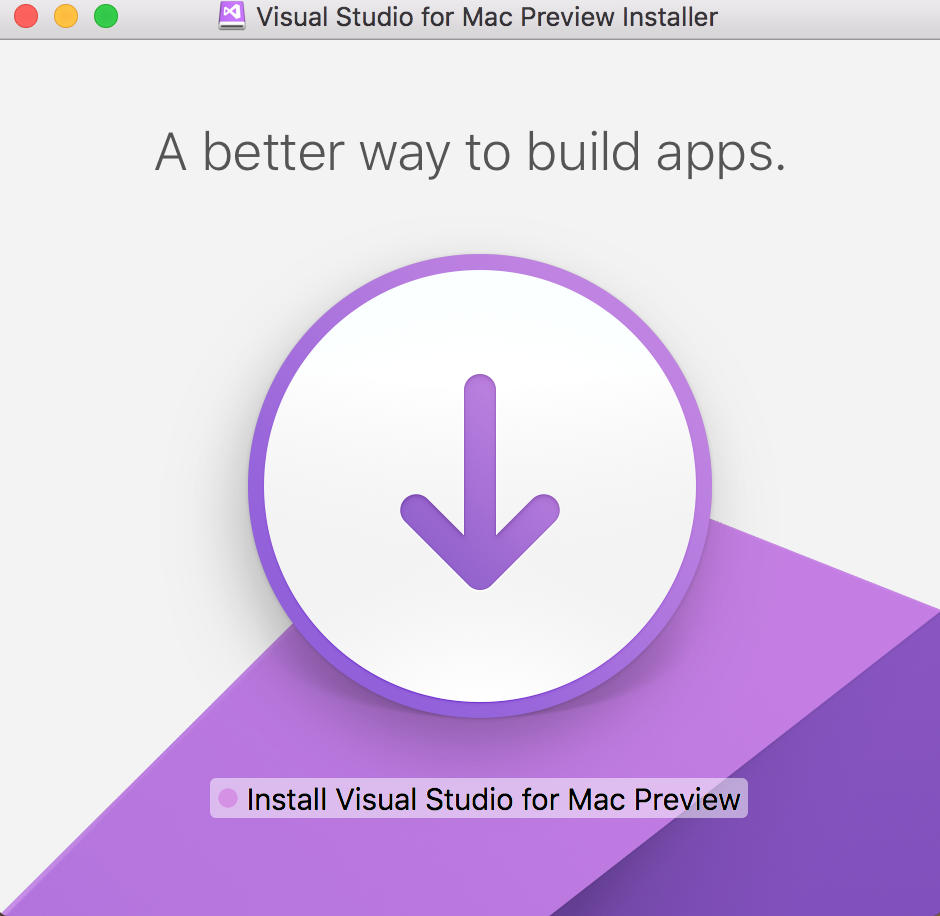
Task: Click the window title 'Visual Studio for Mac Preview Installer'
Action: 487,17
